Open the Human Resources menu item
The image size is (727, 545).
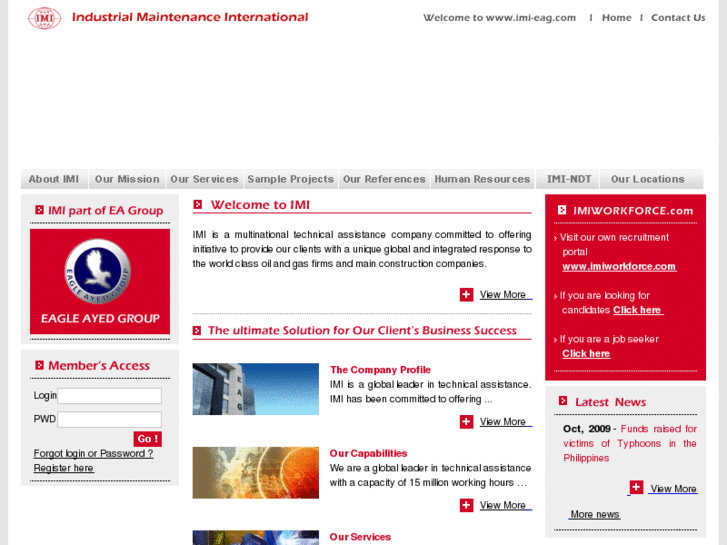(x=482, y=179)
